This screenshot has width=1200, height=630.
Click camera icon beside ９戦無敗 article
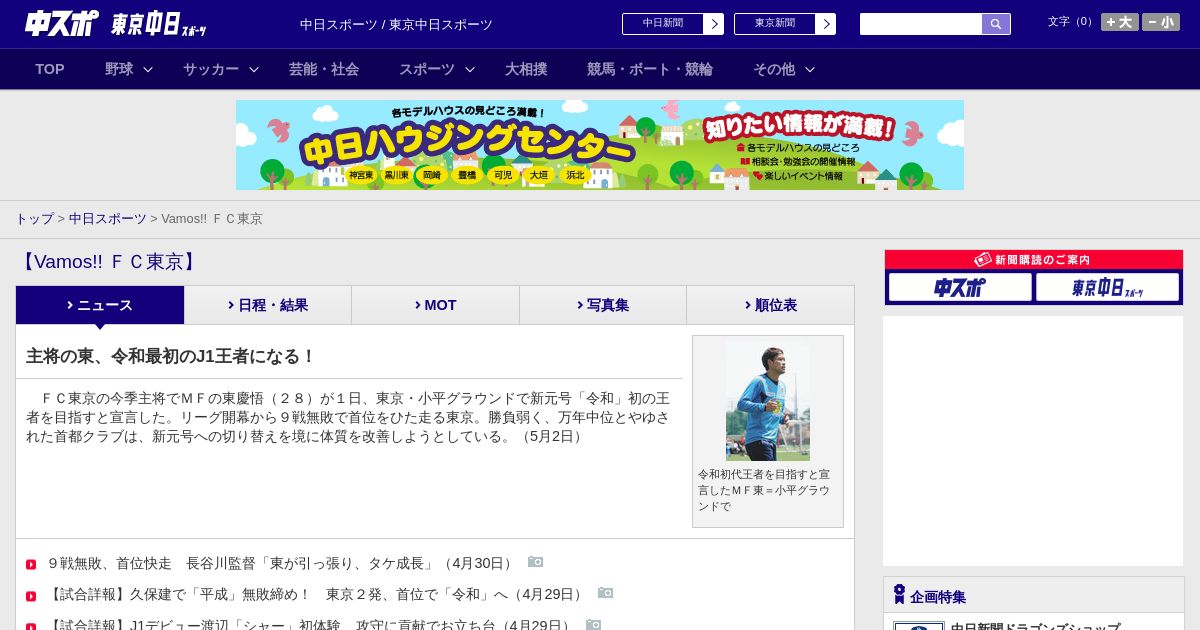click(535, 562)
